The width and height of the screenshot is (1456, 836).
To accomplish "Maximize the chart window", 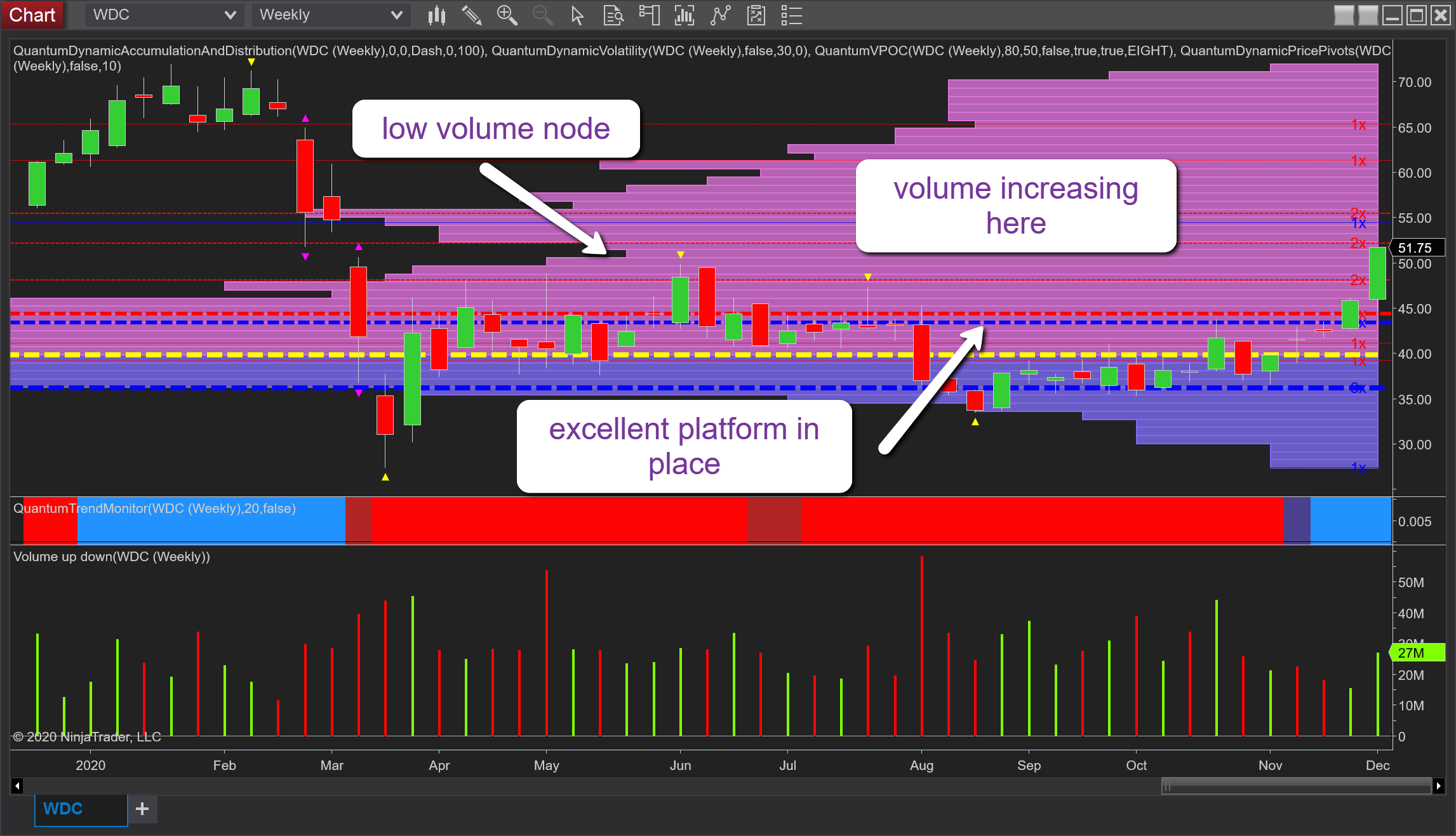I will coord(1416,15).
